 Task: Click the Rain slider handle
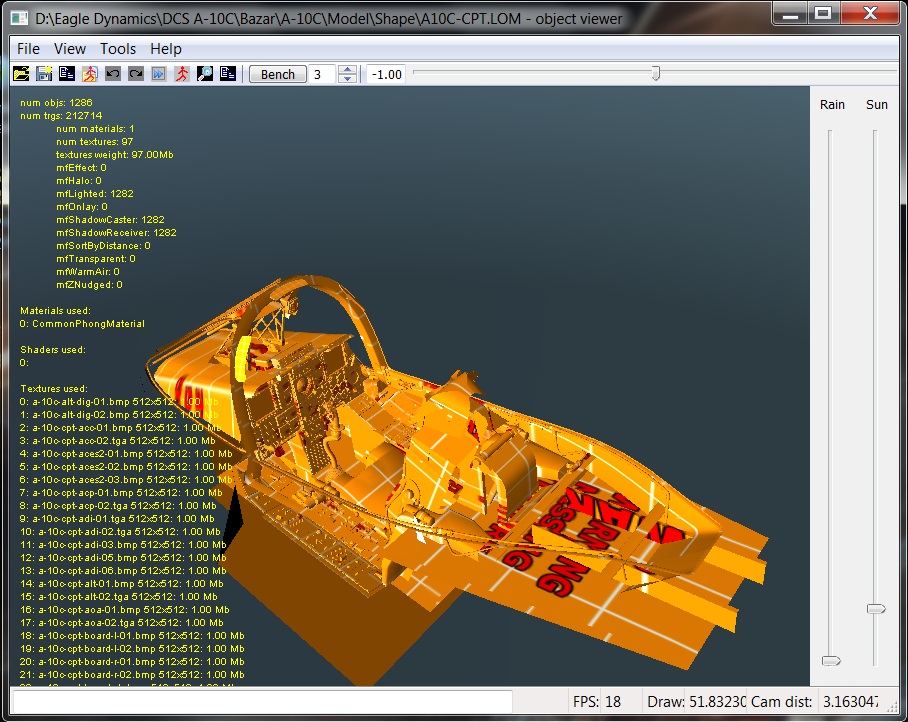point(831,661)
